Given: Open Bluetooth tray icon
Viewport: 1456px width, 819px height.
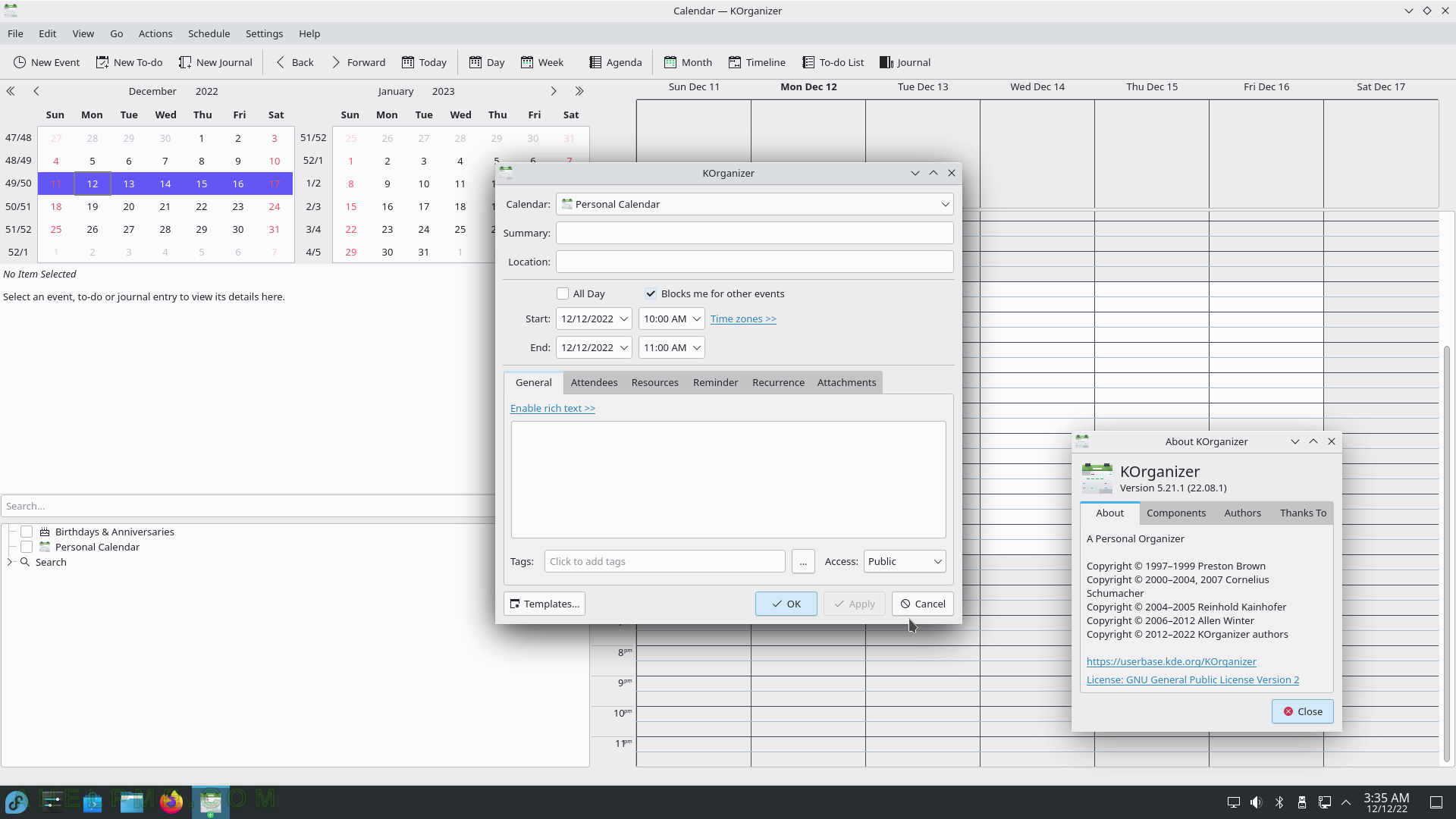Looking at the screenshot, I should click(1279, 802).
